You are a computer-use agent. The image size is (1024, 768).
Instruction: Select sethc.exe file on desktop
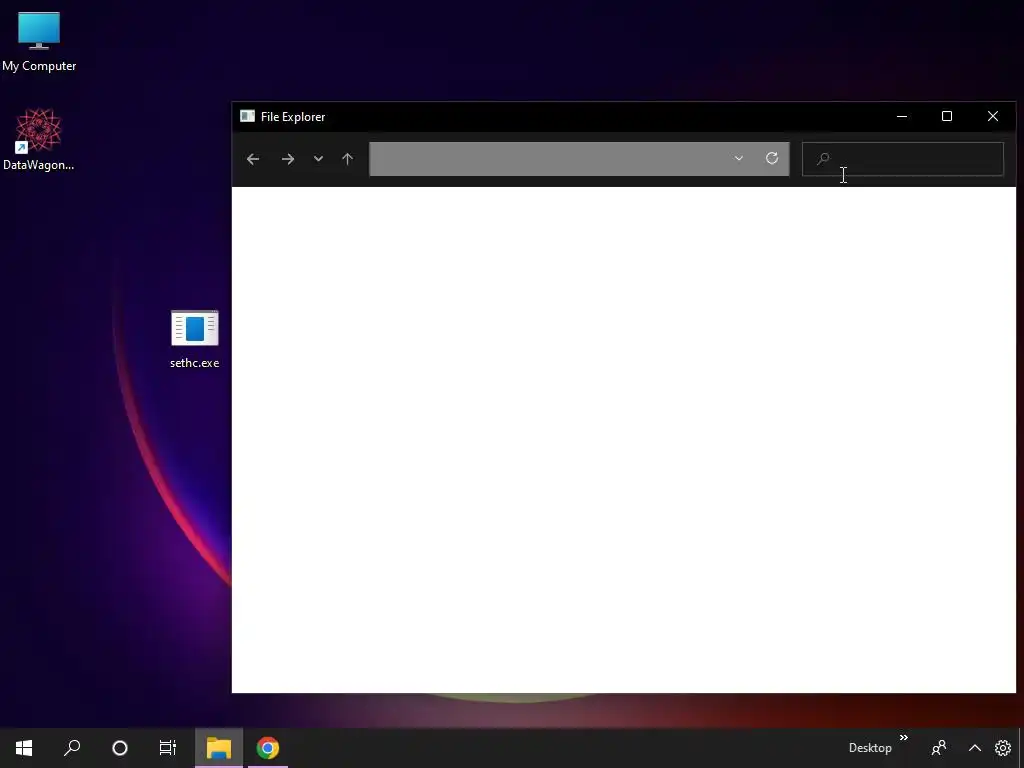coord(195,340)
